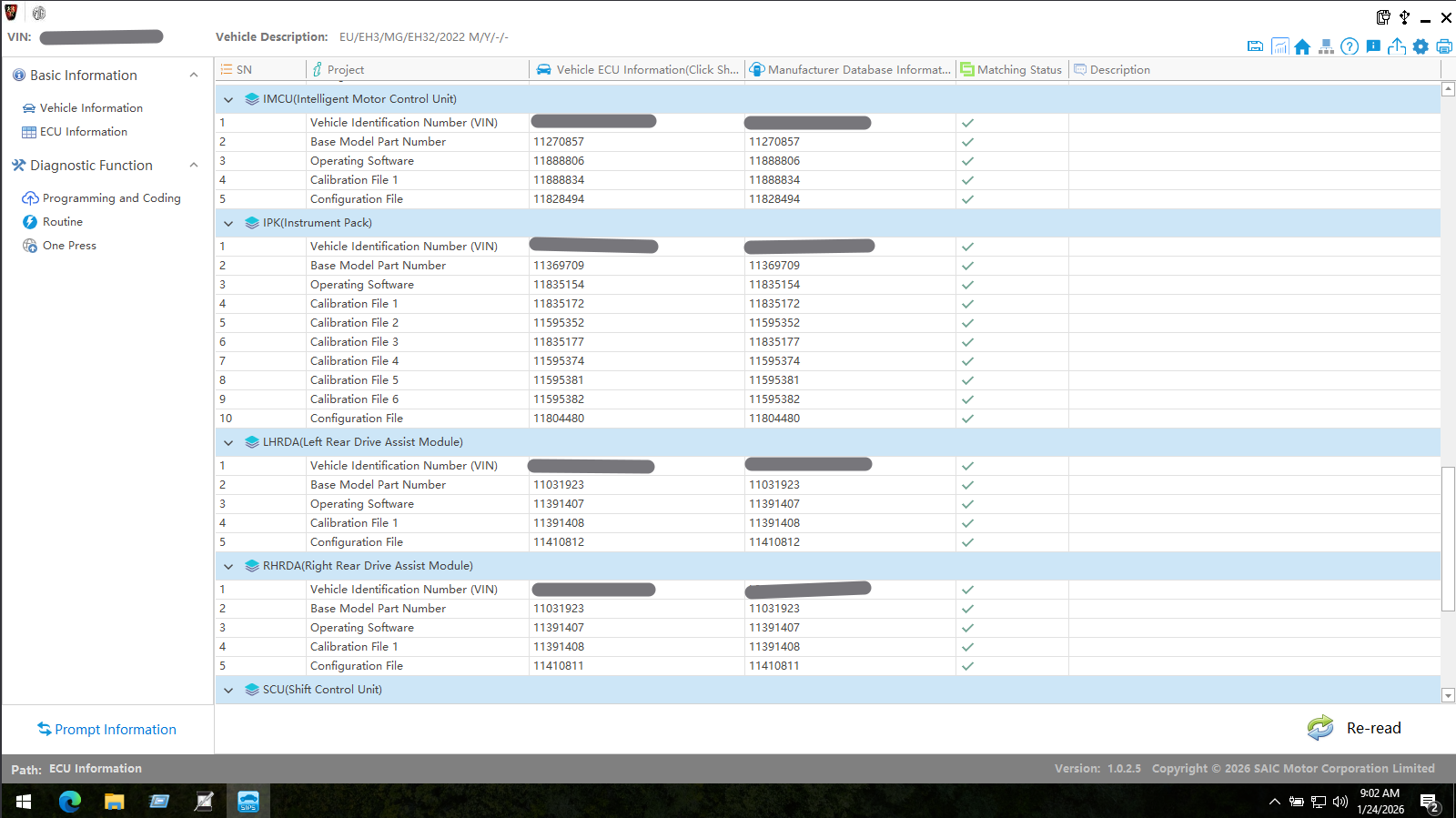Image resolution: width=1456 pixels, height=818 pixels.
Task: Click the blue info message icon
Action: [1373, 46]
